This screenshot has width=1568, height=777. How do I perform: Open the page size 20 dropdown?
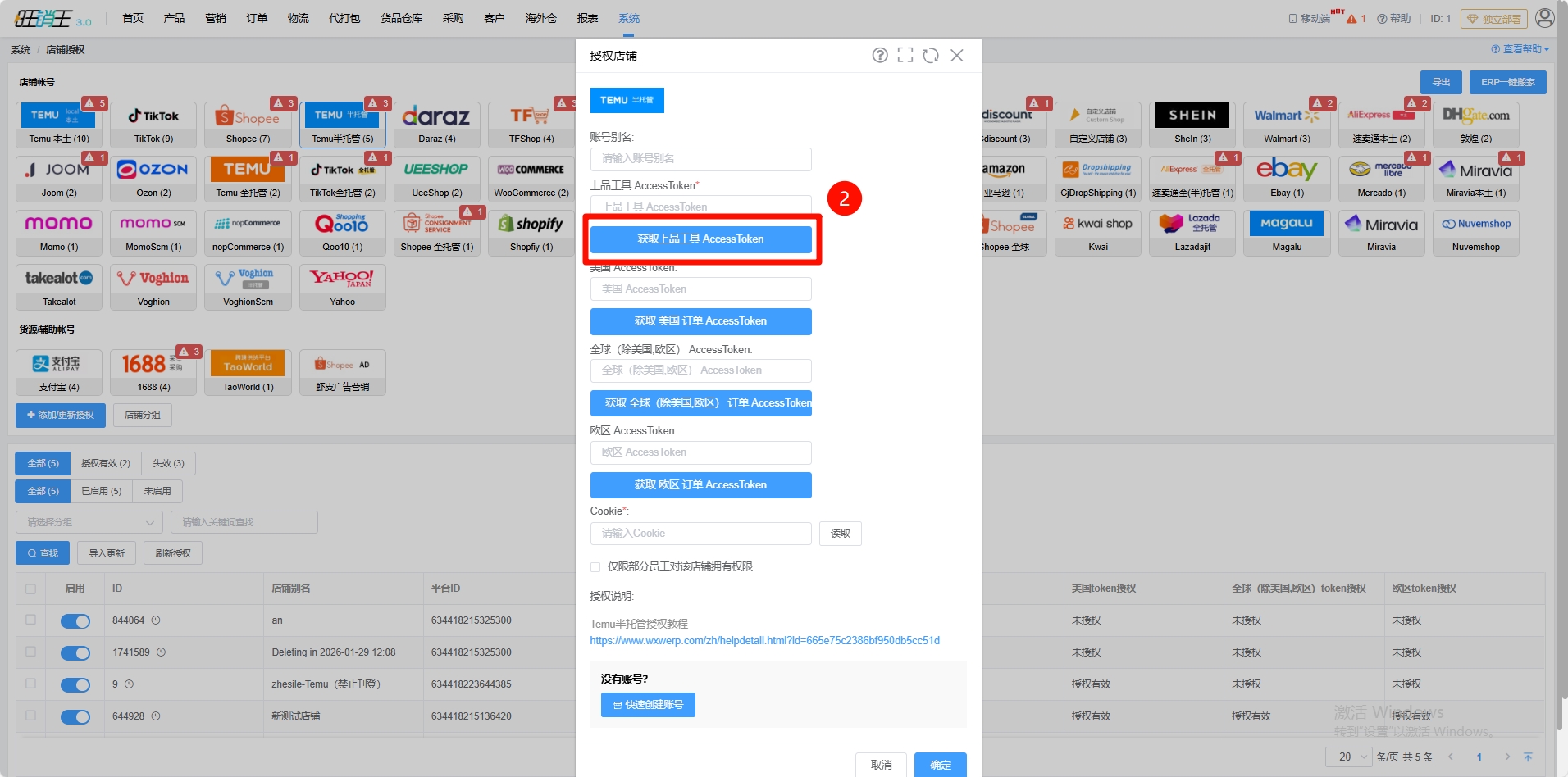coord(1348,757)
